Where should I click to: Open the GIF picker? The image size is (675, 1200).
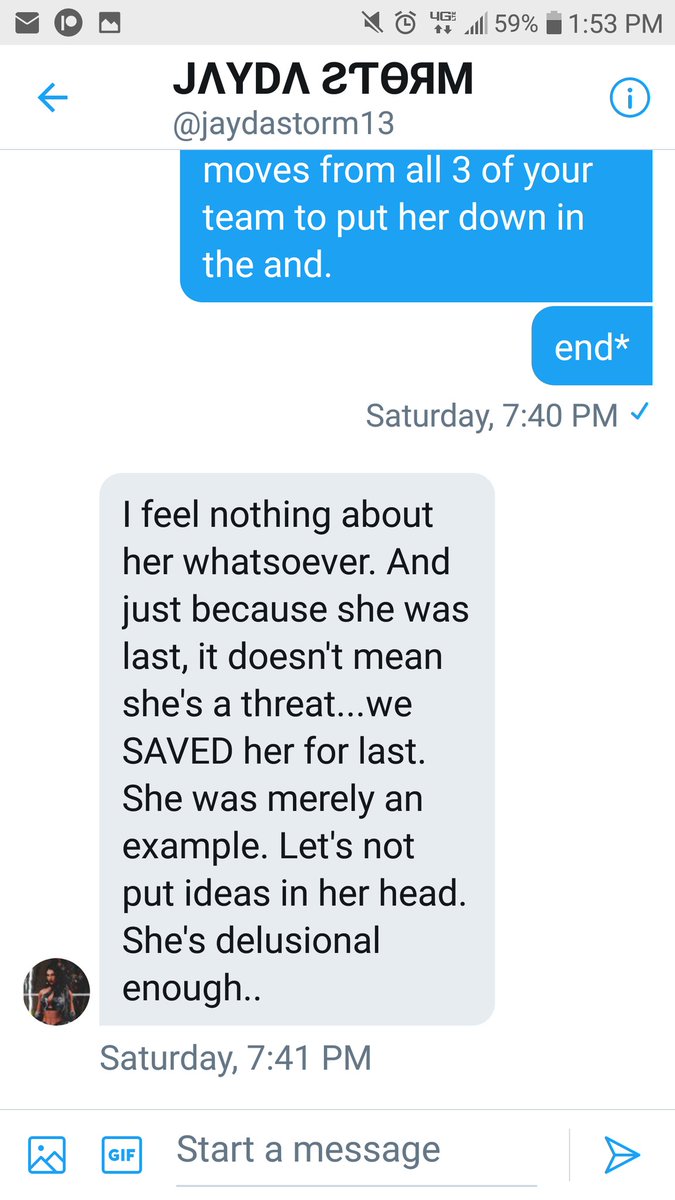click(122, 1155)
